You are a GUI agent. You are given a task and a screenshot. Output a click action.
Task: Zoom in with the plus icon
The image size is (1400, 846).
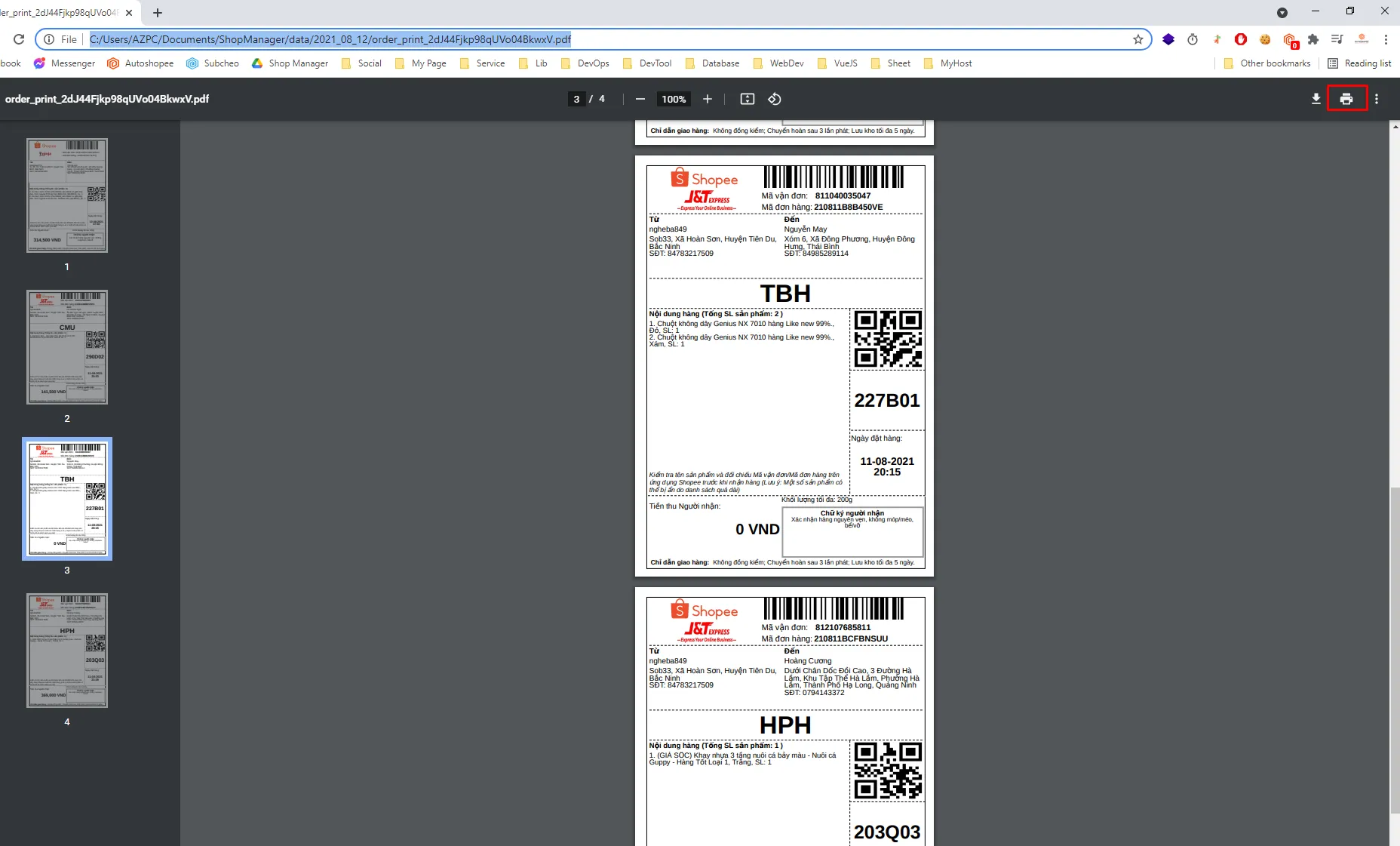click(708, 99)
